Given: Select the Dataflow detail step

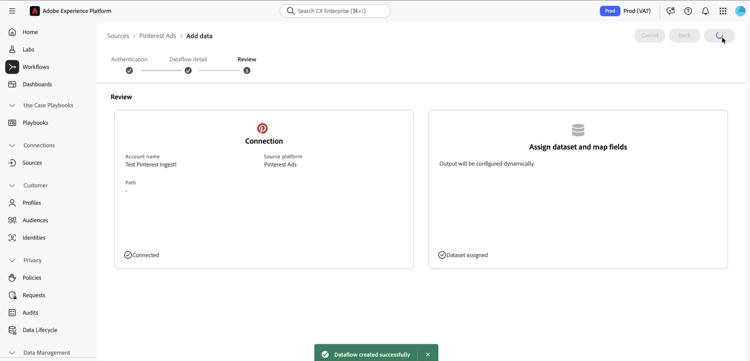Looking at the screenshot, I should 188,66.
